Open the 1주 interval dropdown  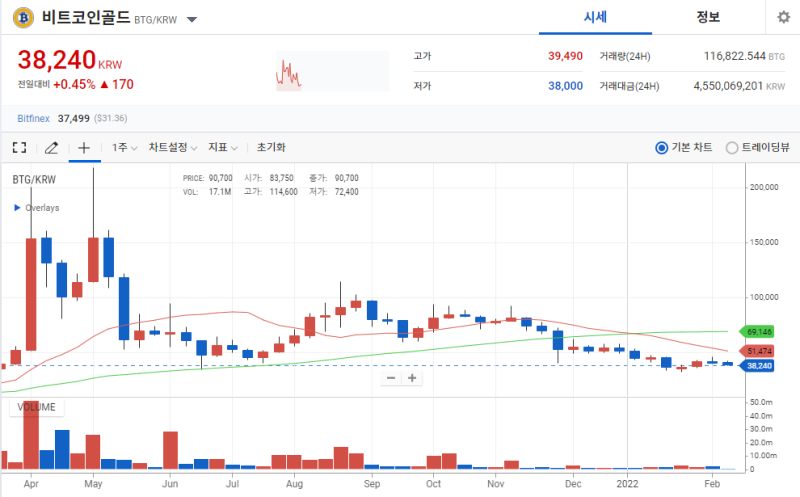tap(124, 147)
